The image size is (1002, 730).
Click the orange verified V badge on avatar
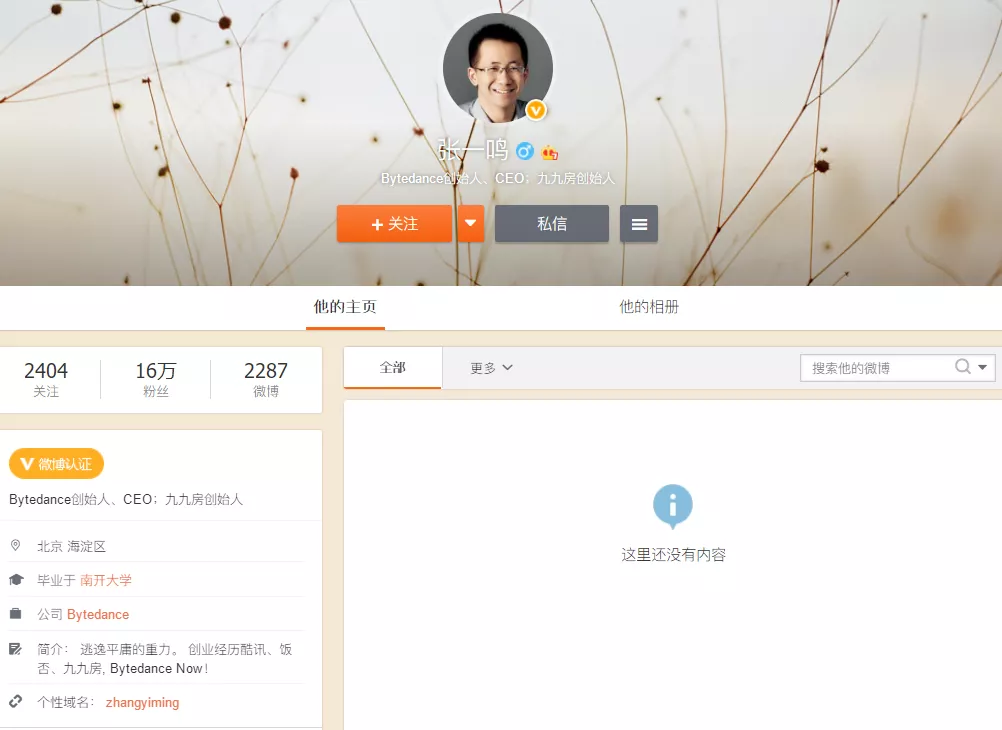tap(536, 110)
